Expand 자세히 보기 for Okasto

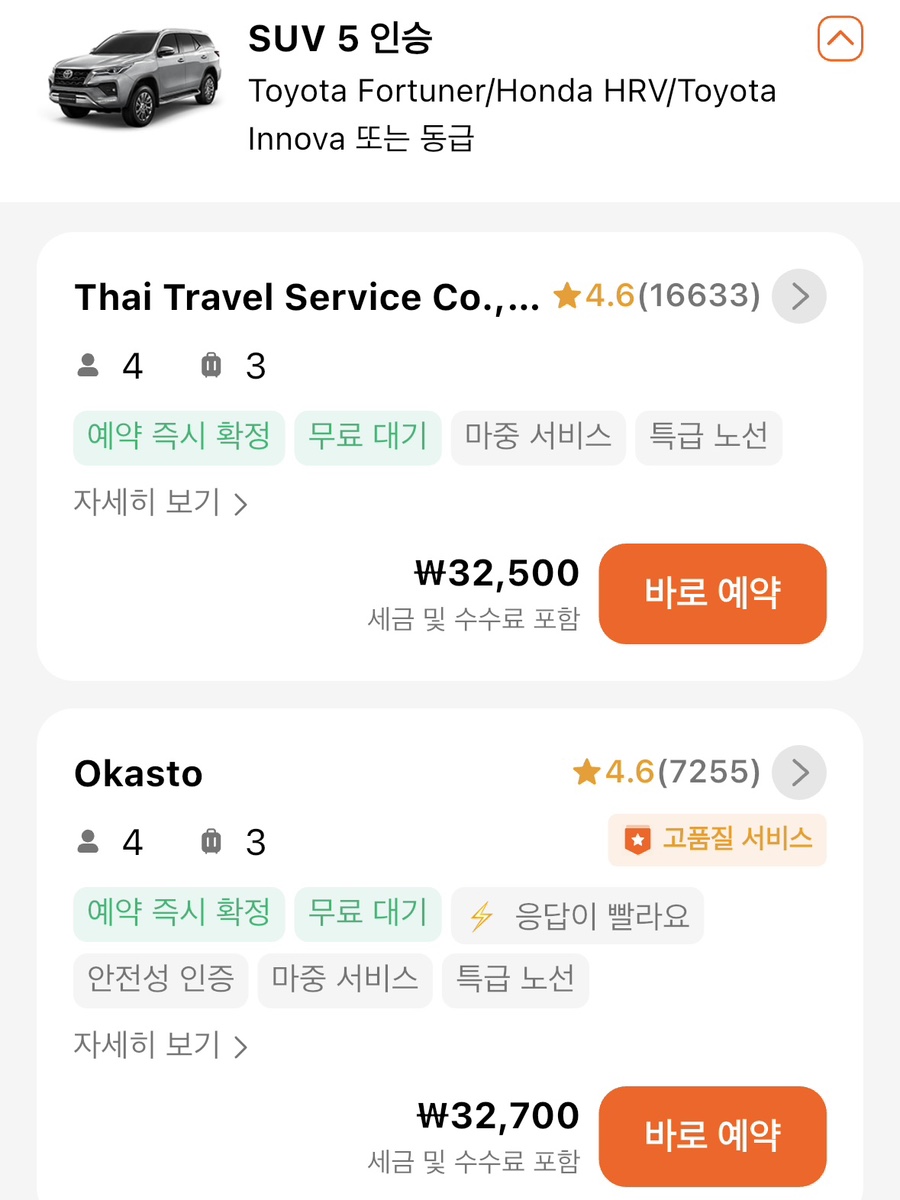(x=160, y=1045)
